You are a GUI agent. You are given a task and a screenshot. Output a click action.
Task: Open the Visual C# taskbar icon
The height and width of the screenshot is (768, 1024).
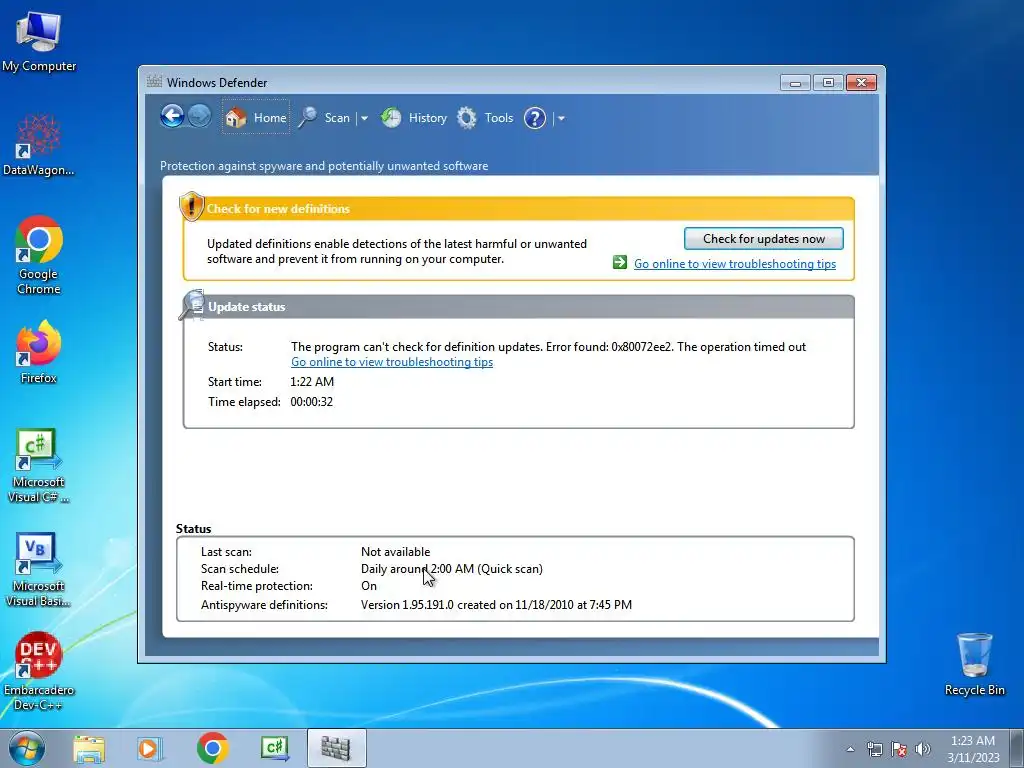coord(274,749)
